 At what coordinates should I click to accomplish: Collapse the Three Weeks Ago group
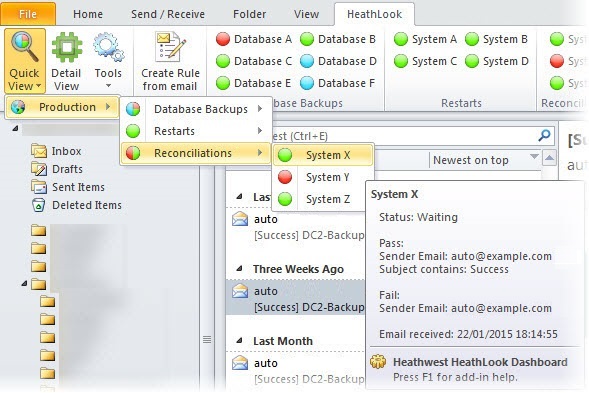(239, 269)
